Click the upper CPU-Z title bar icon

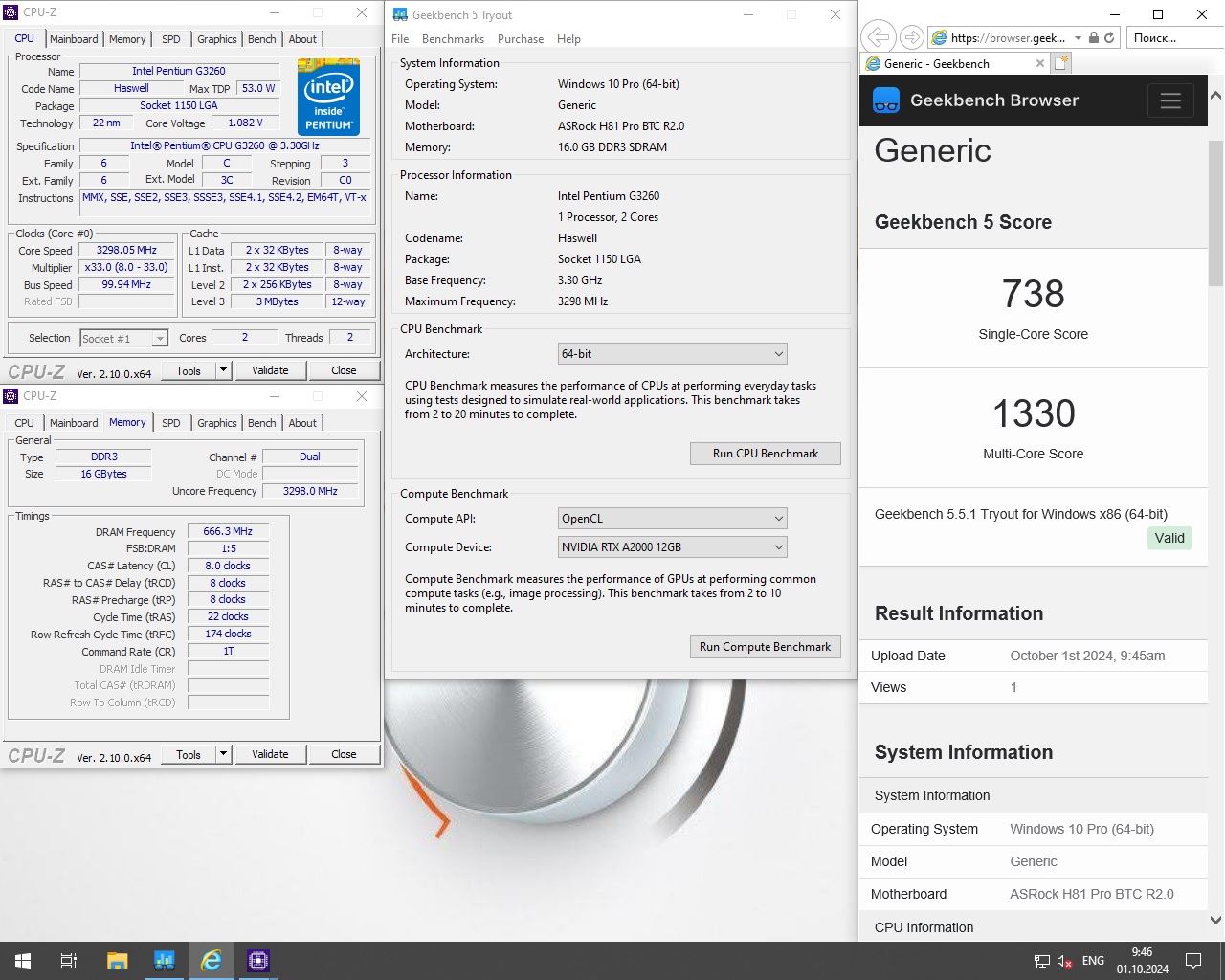pyautogui.click(x=11, y=12)
